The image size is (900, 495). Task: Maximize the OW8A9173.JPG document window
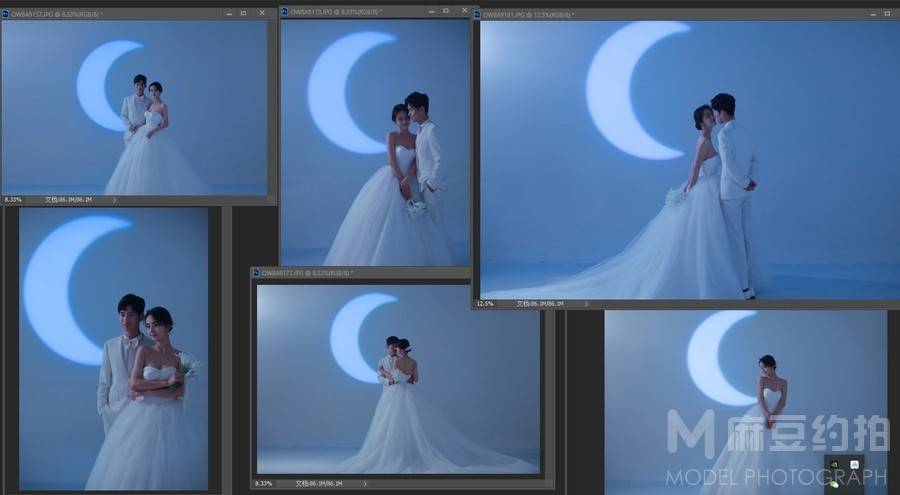pos(446,11)
